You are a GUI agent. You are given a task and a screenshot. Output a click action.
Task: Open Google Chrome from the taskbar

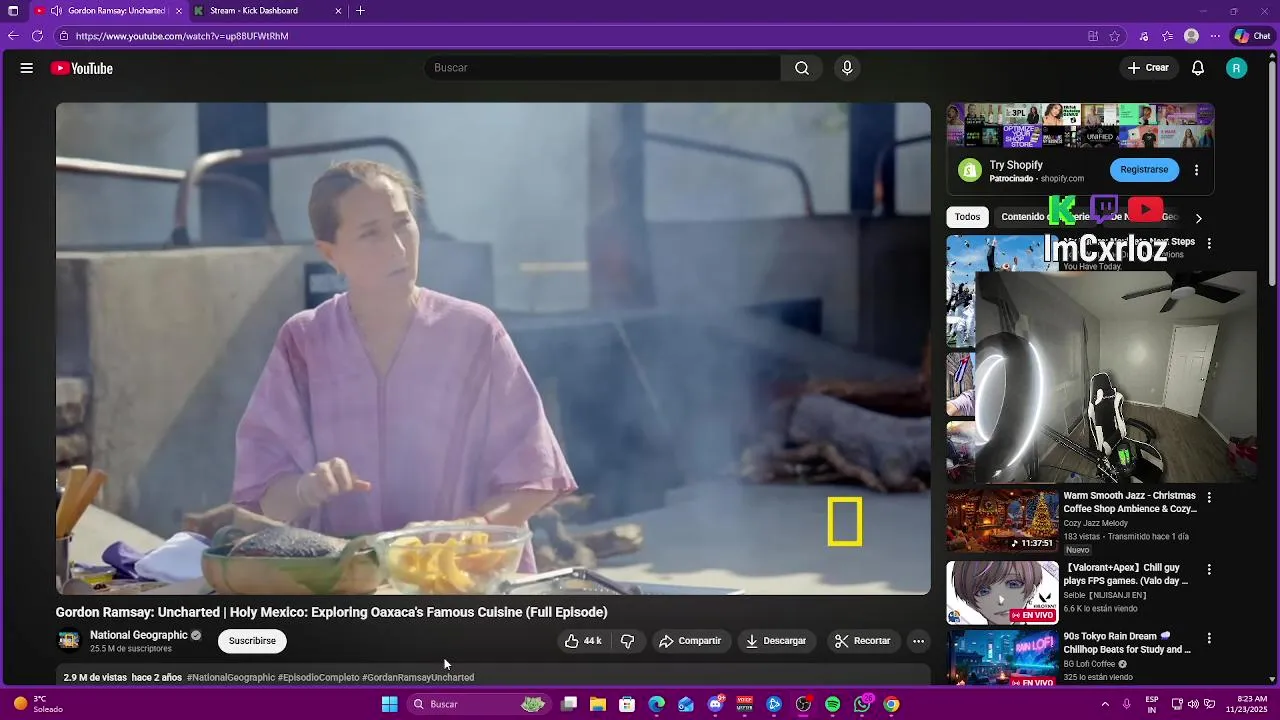[x=891, y=704]
